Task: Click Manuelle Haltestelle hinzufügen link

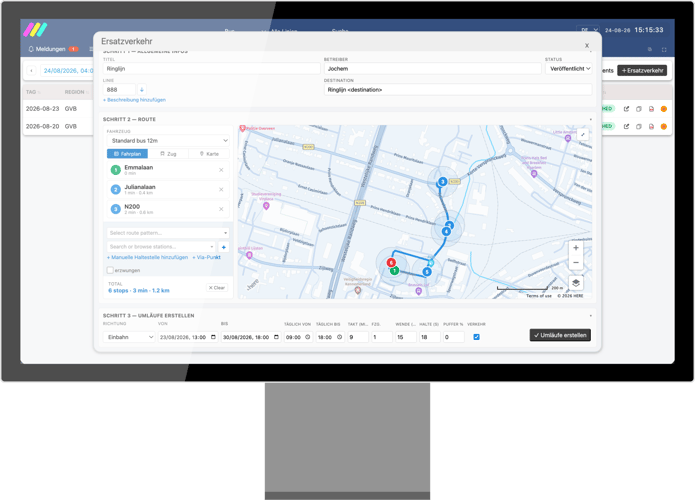Action: (147, 258)
